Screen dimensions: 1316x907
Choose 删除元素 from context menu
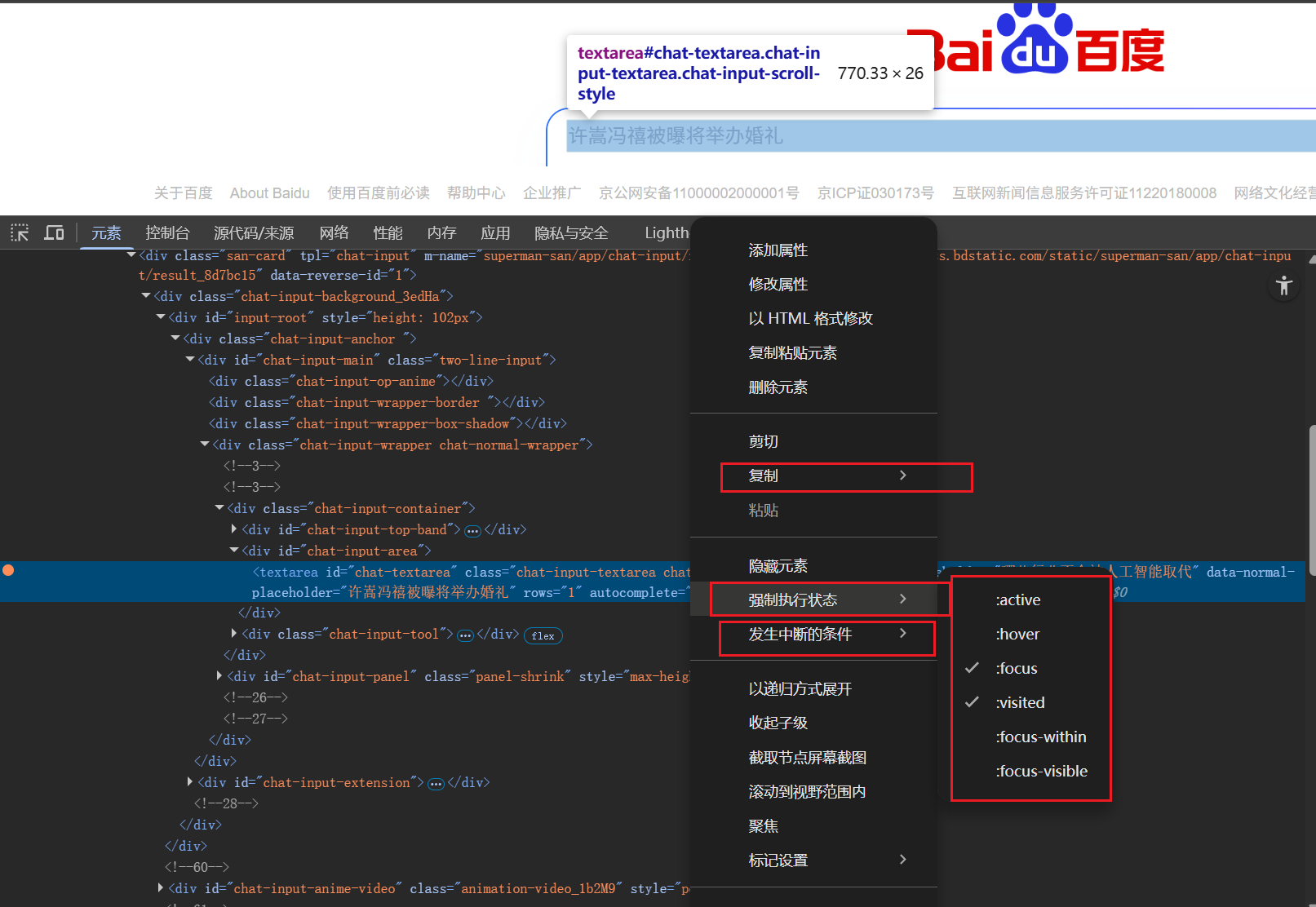pos(778,387)
